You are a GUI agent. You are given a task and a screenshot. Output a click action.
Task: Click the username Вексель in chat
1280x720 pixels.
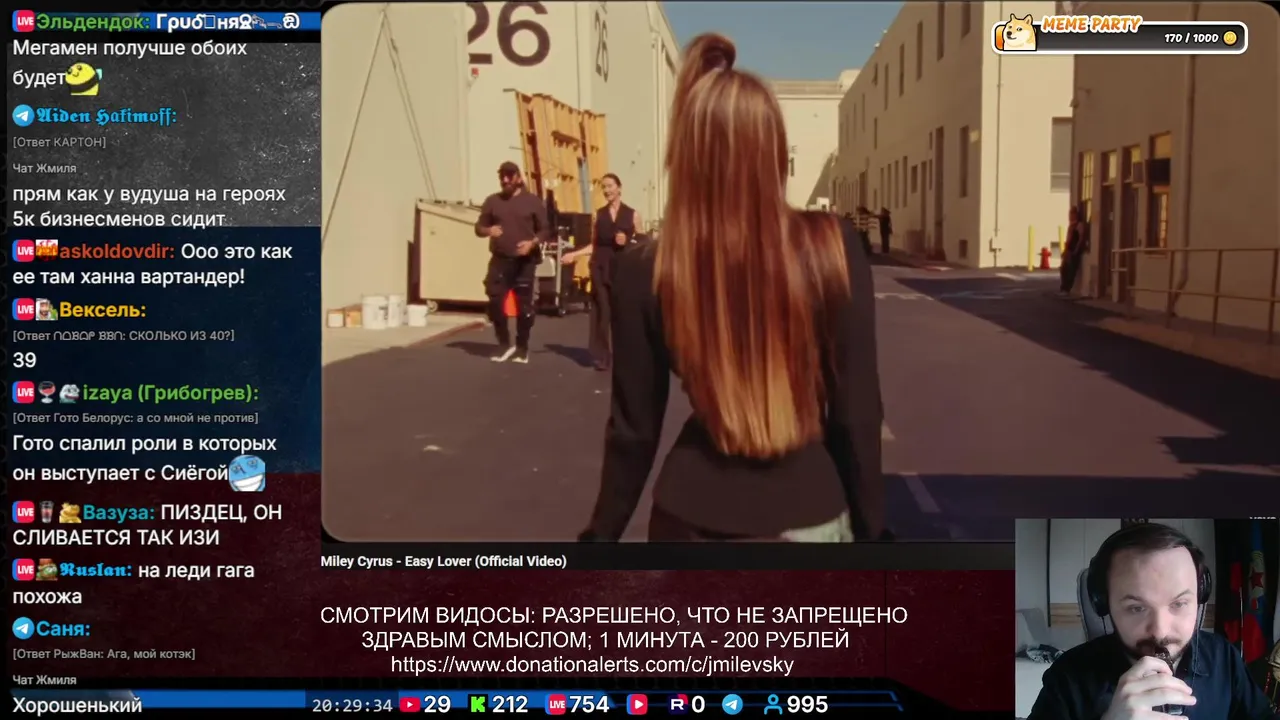(x=102, y=310)
